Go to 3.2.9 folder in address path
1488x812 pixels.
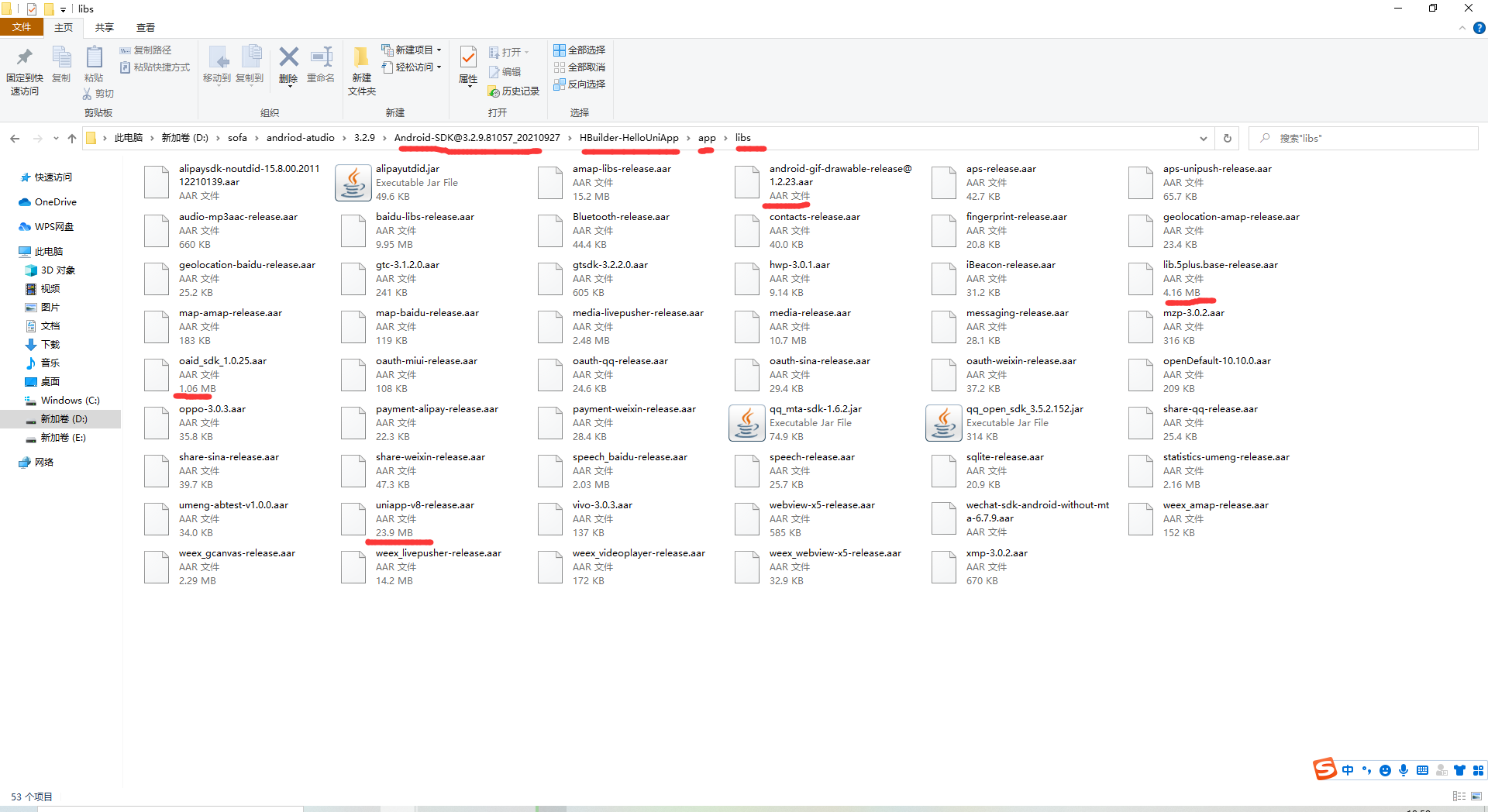pos(364,138)
